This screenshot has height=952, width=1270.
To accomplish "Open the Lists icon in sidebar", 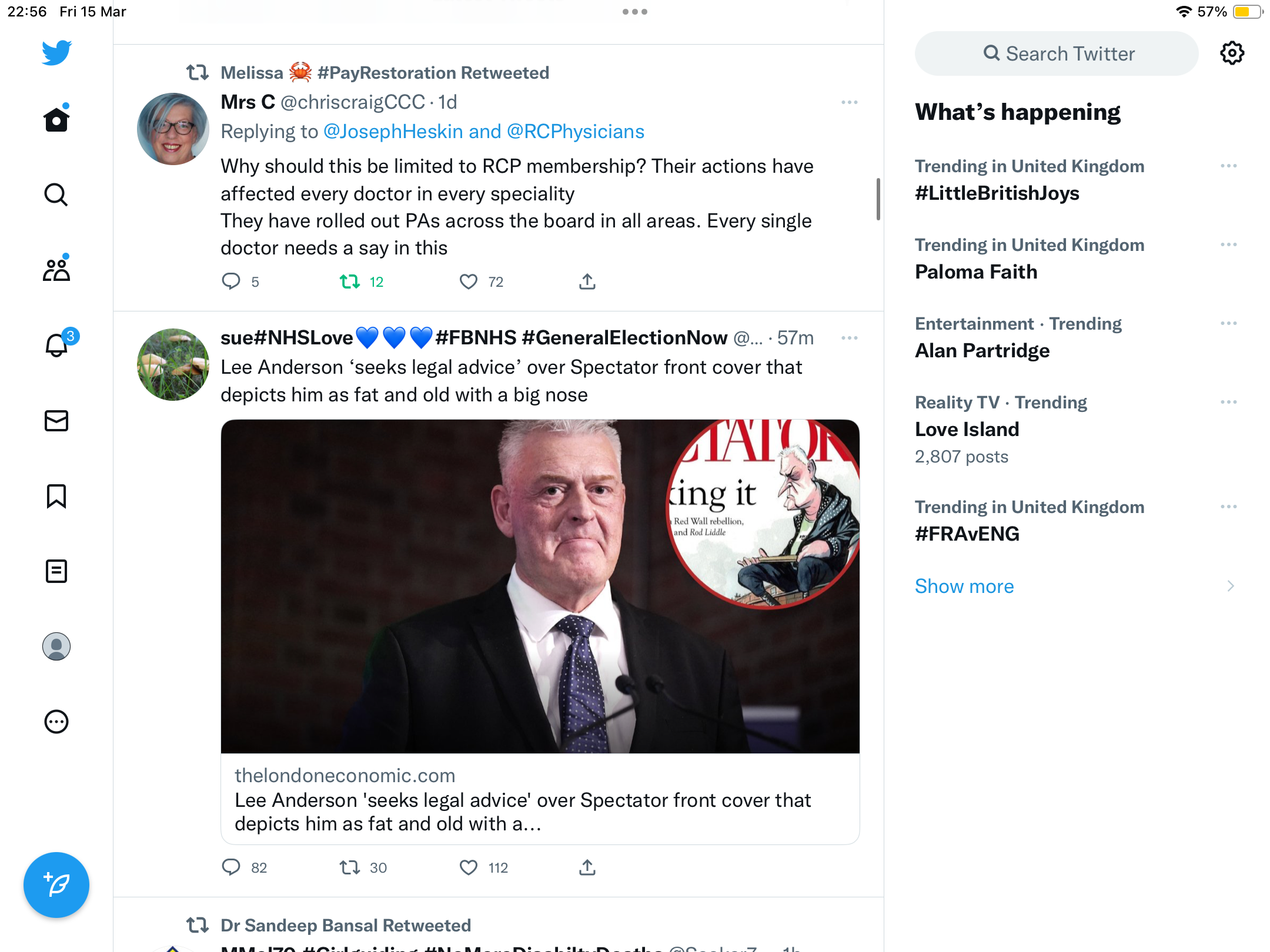I will [x=56, y=571].
